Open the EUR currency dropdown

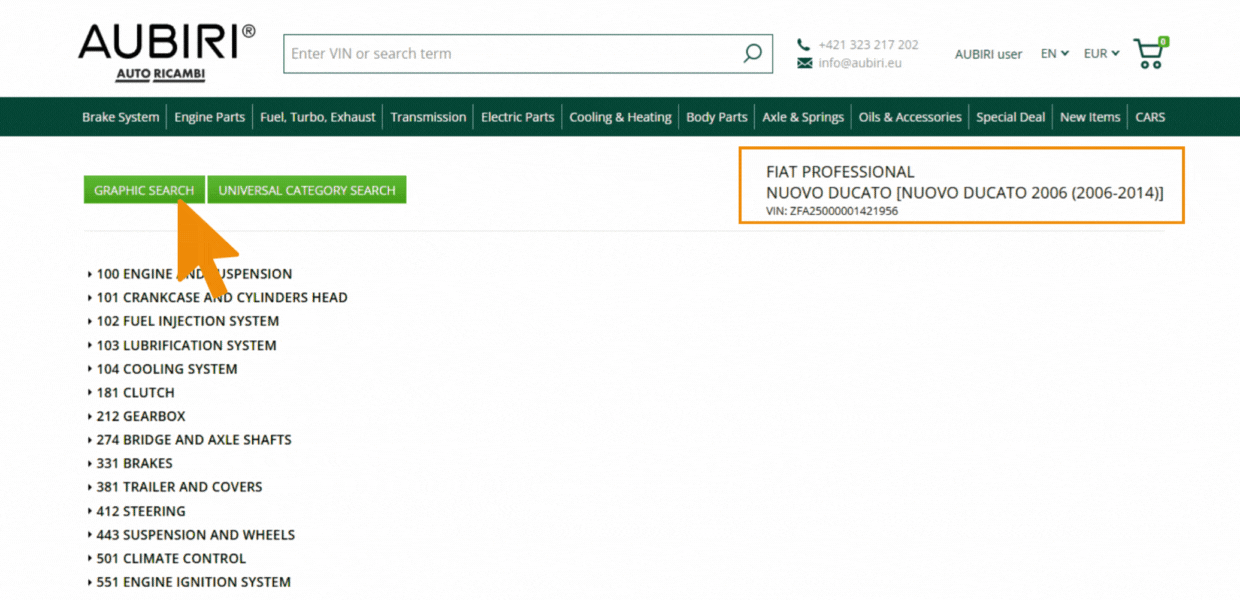click(1101, 54)
